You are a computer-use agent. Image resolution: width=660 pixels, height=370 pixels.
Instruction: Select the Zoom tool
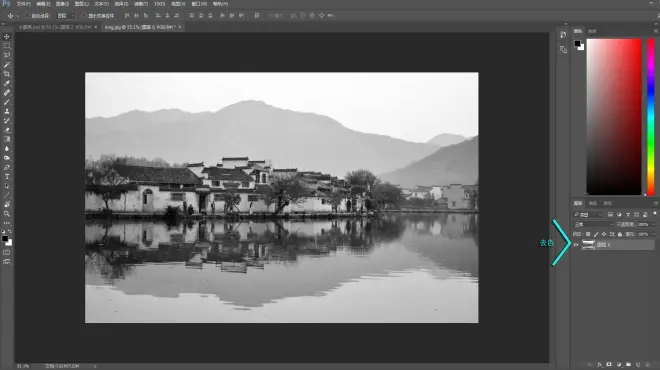pyautogui.click(x=7, y=214)
